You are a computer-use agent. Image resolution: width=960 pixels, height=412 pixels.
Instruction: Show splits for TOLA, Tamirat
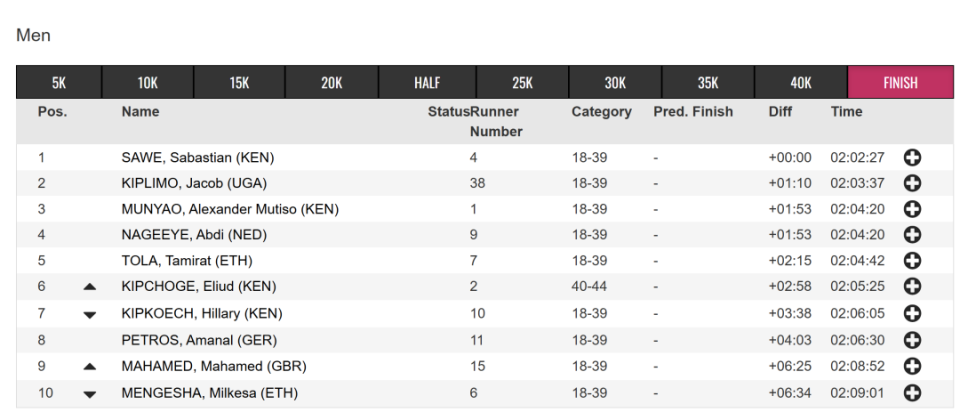912,261
